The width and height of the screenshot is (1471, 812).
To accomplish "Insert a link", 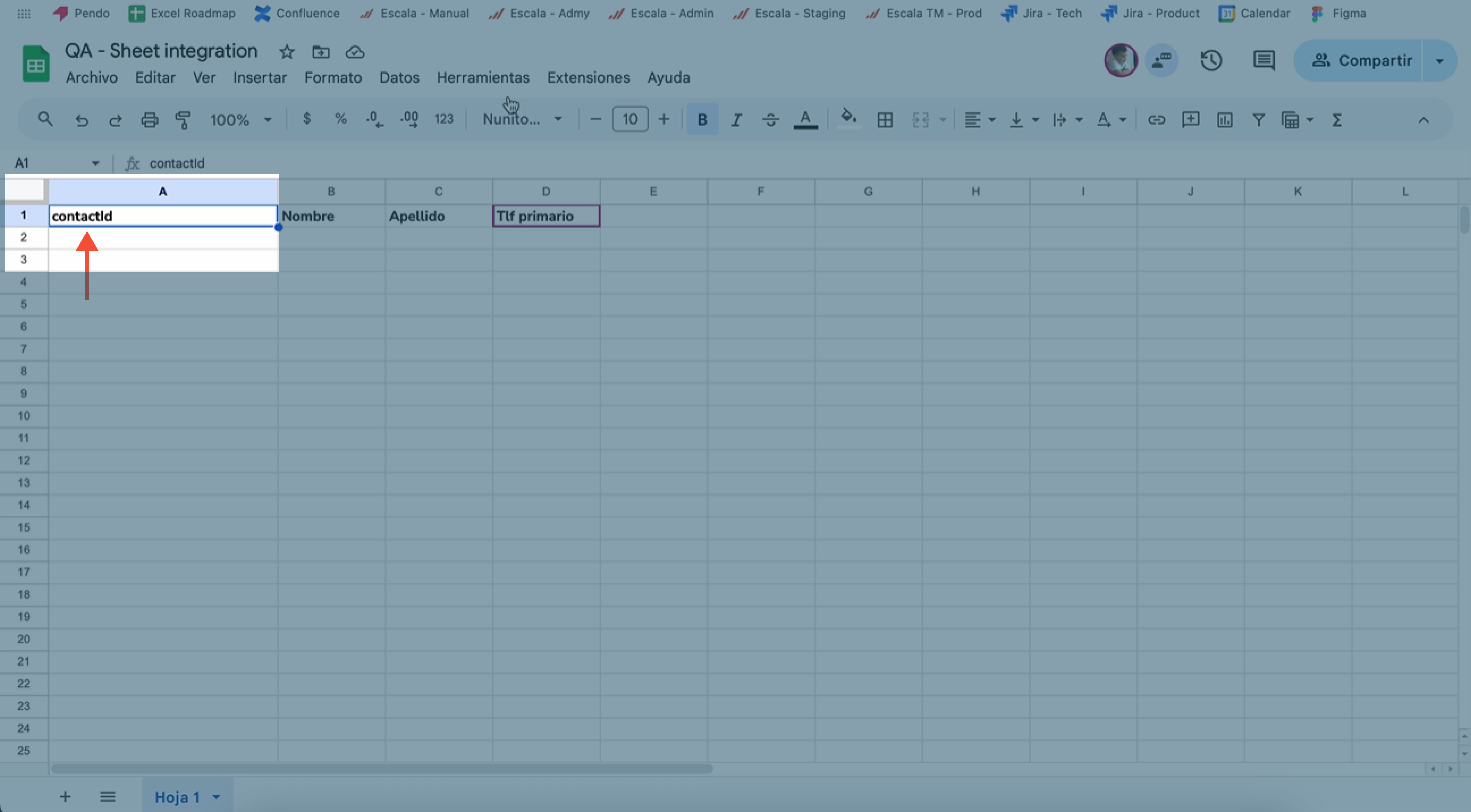I will pos(1156,120).
